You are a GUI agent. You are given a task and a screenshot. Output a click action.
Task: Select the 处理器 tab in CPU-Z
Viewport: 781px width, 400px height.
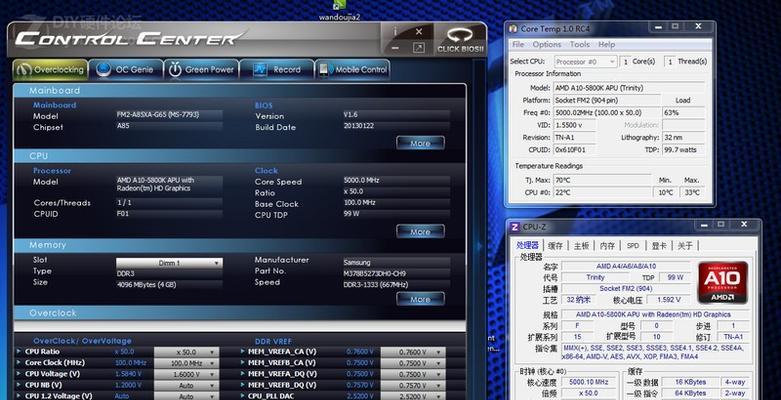pos(527,245)
